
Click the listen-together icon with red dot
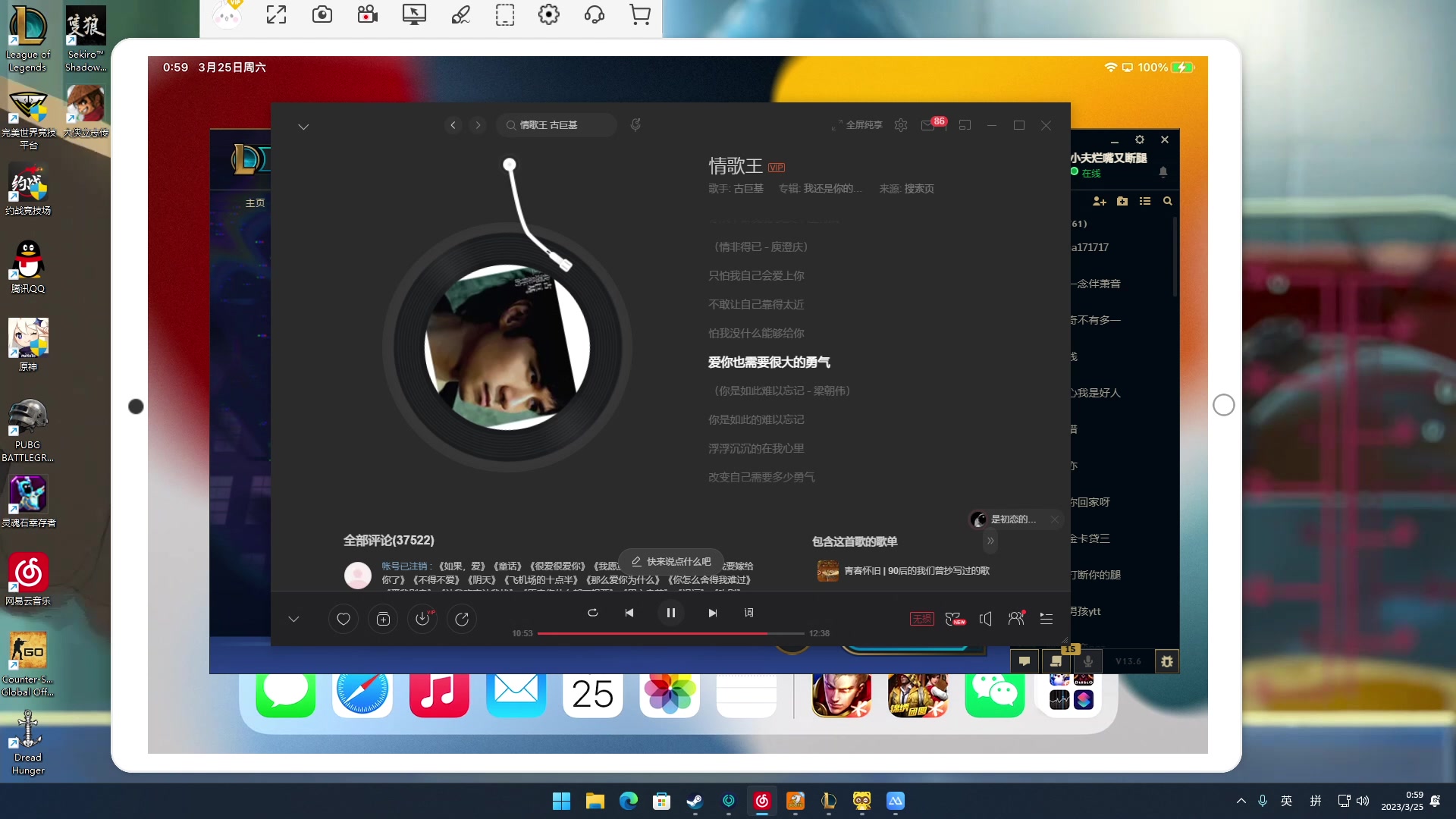click(x=1015, y=619)
